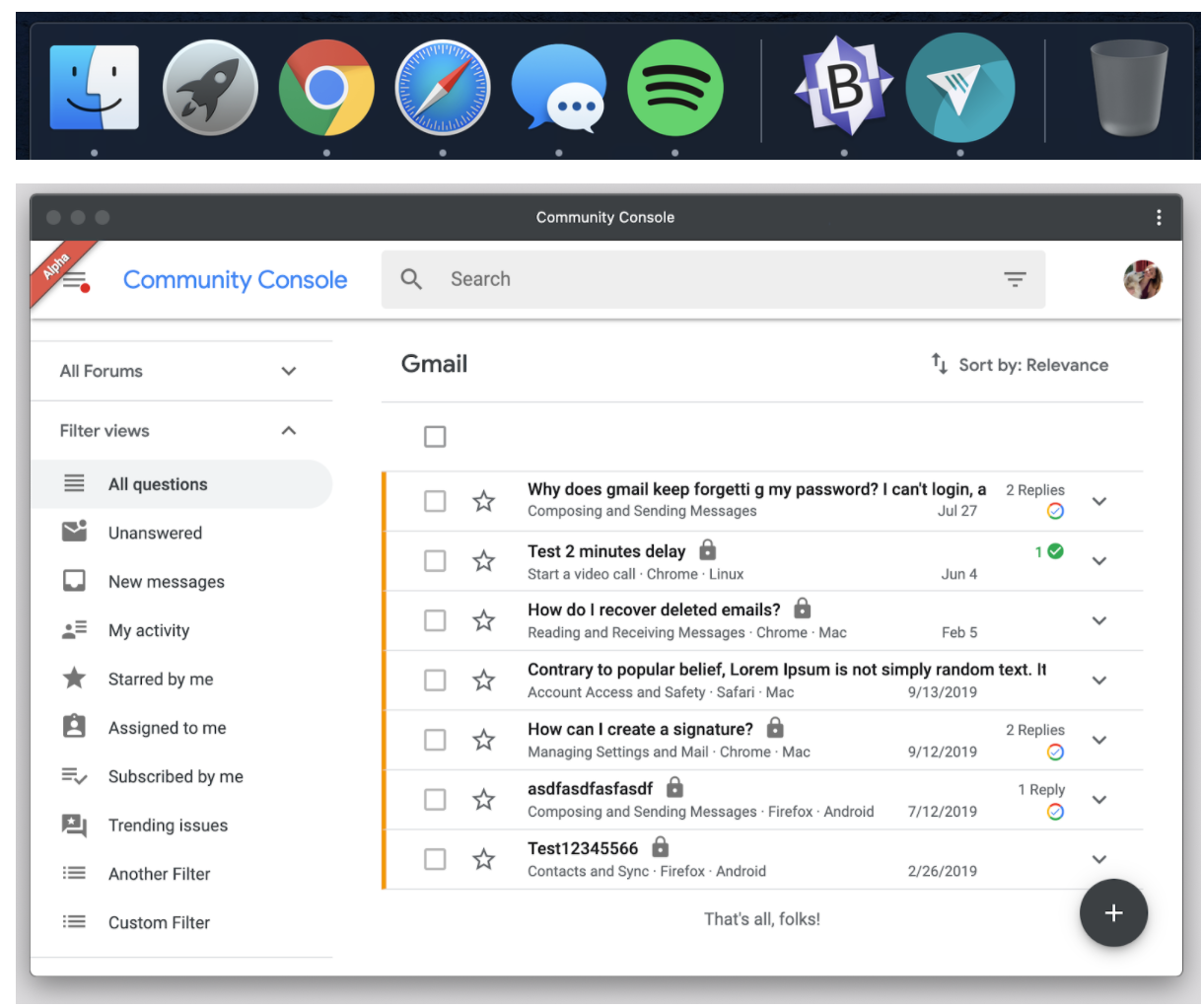The height and width of the screenshot is (1008, 1201).
Task: Click the profile avatar photo
Action: pos(1143,279)
